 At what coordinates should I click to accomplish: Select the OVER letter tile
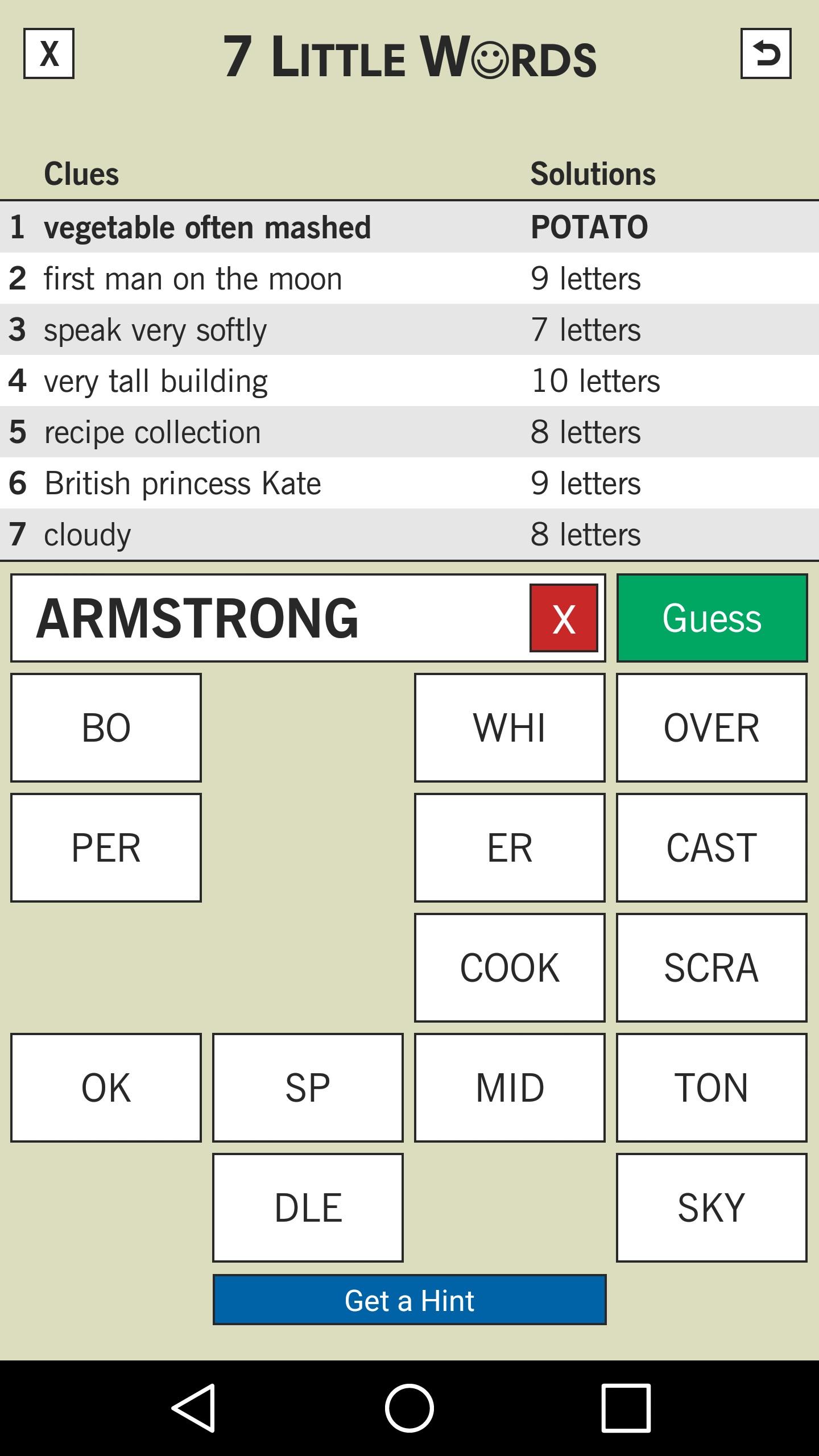point(712,728)
